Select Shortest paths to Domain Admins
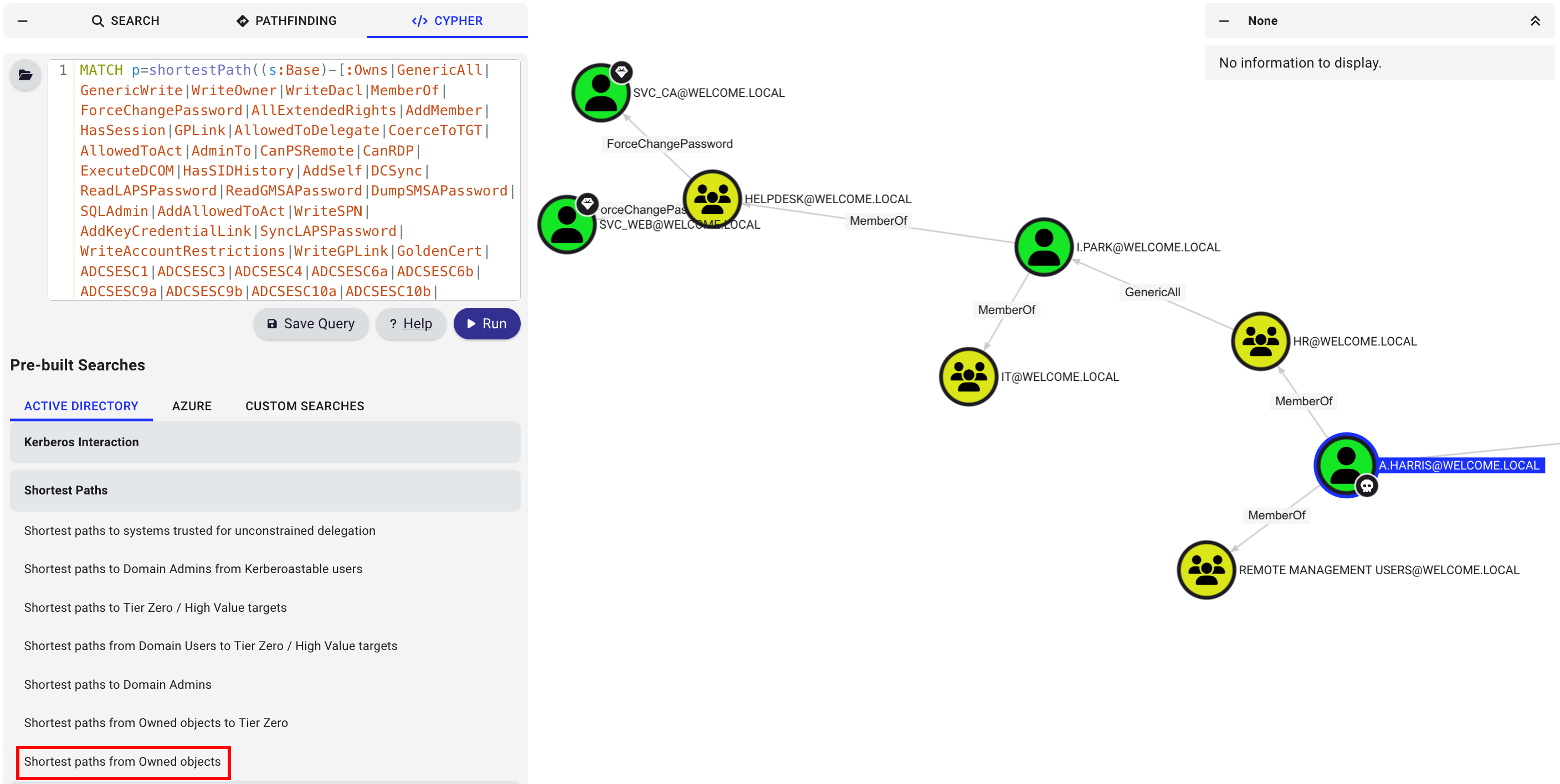Screen dimensions: 1560x784 point(117,684)
